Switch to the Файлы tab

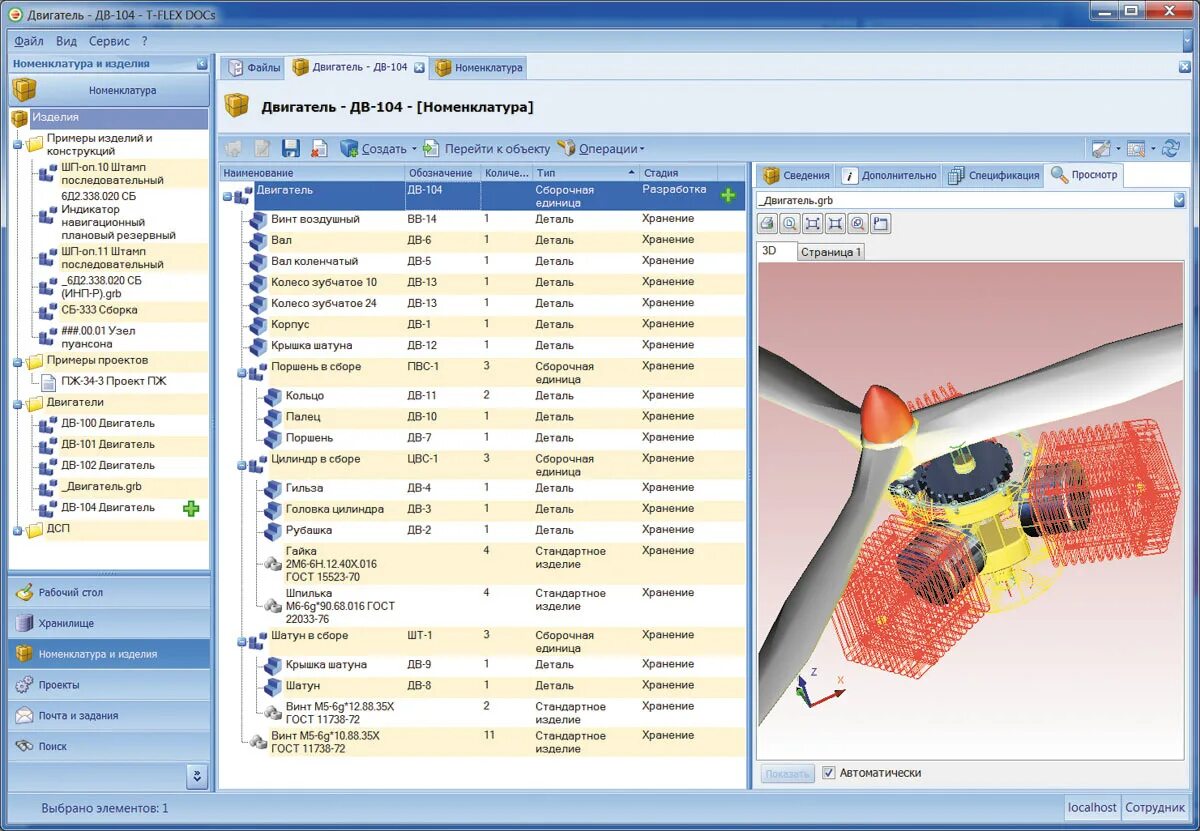click(x=254, y=68)
